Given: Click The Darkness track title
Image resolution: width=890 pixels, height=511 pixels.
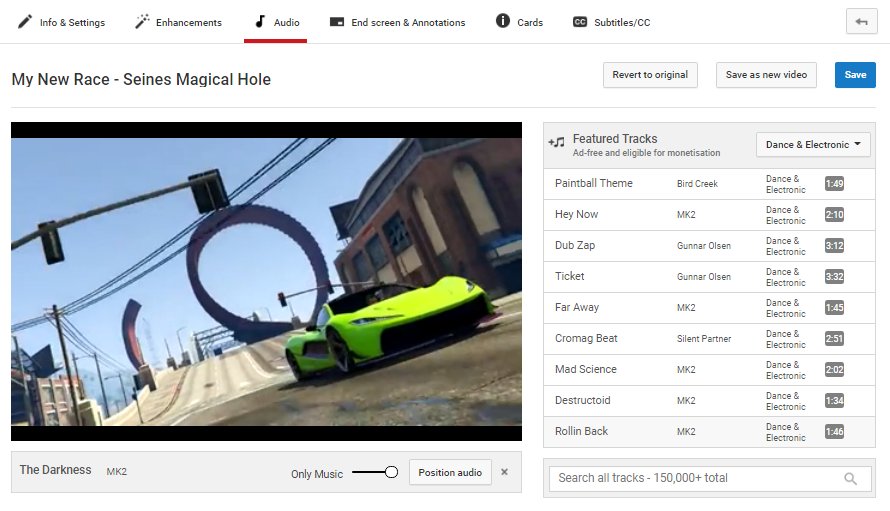Looking at the screenshot, I should 55,470.
